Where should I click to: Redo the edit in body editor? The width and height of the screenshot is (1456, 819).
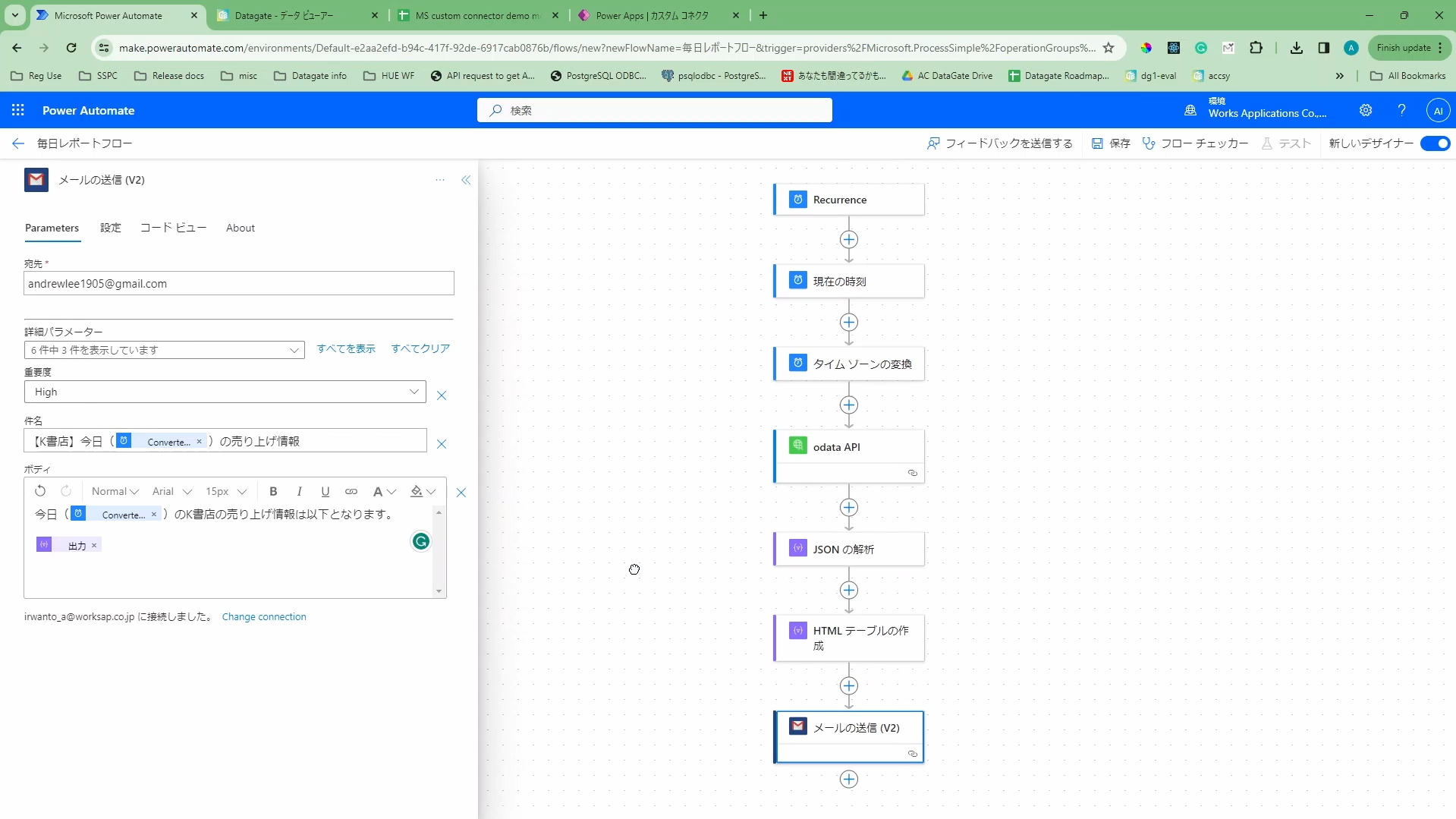pyautogui.click(x=66, y=491)
